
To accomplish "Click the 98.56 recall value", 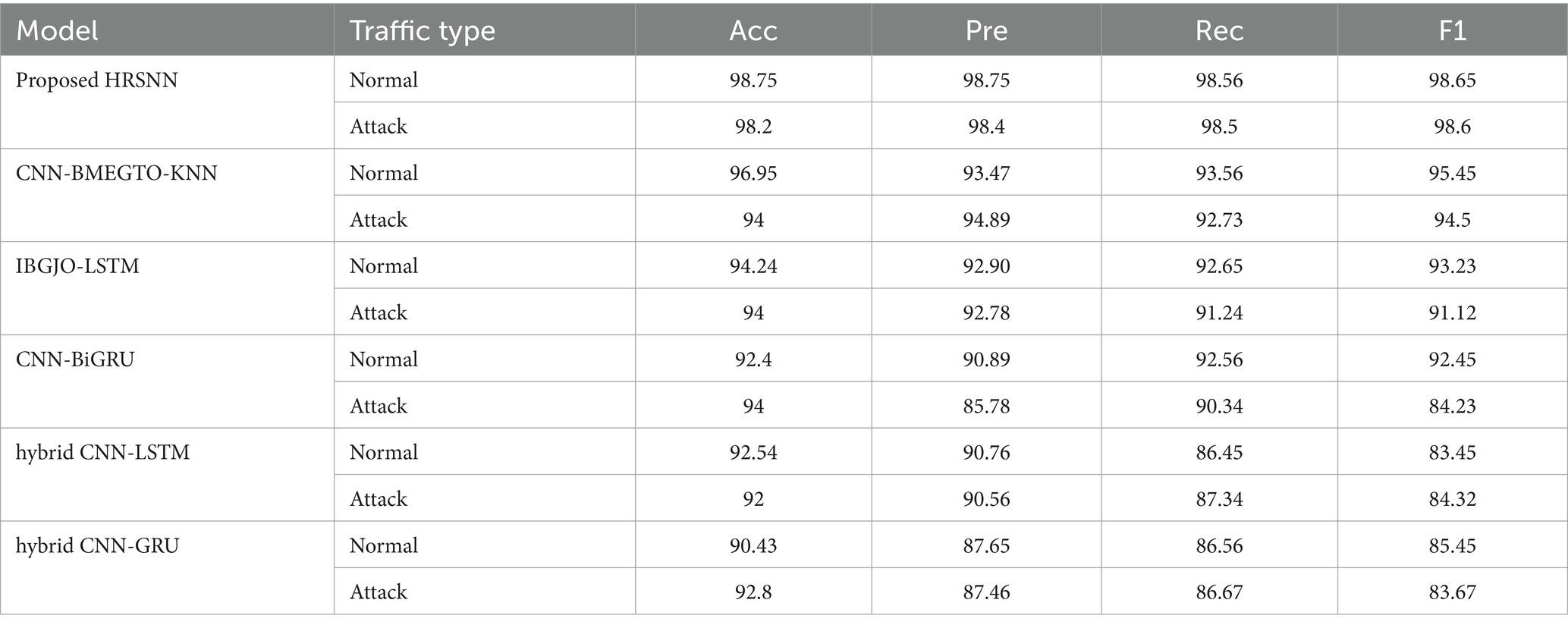I will [x=1219, y=80].
